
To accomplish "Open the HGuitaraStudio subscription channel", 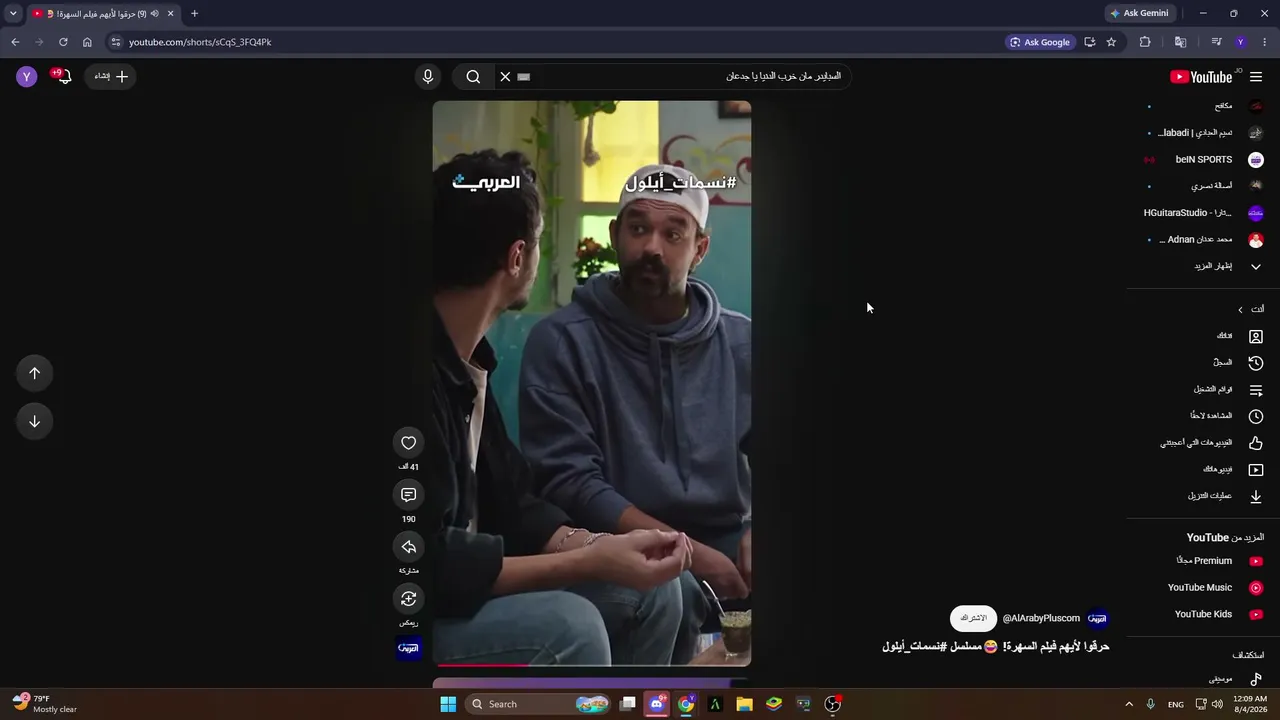I will point(1203,212).
